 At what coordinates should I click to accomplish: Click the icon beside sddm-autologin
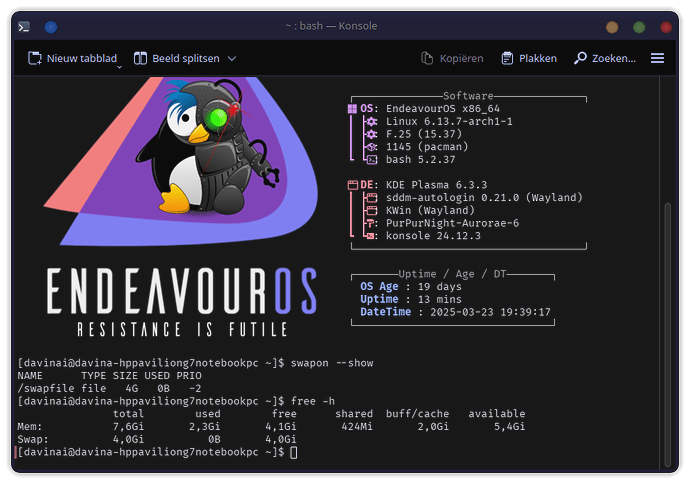[372, 198]
